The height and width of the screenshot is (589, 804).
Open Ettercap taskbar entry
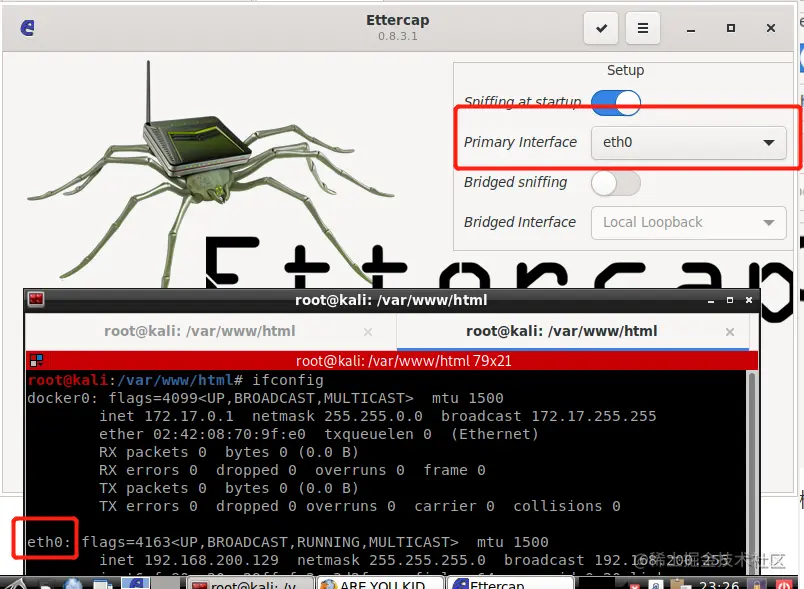click(x=511, y=584)
